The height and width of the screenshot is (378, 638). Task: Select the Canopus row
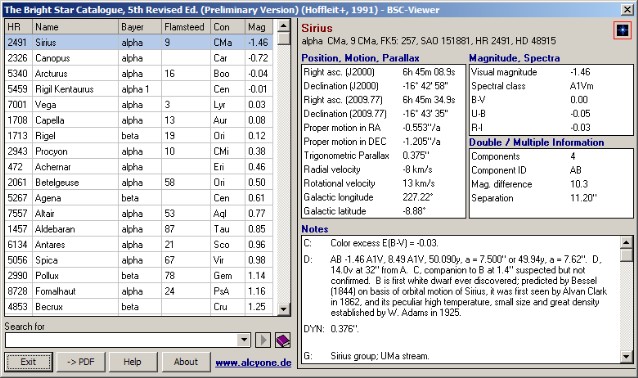139,58
